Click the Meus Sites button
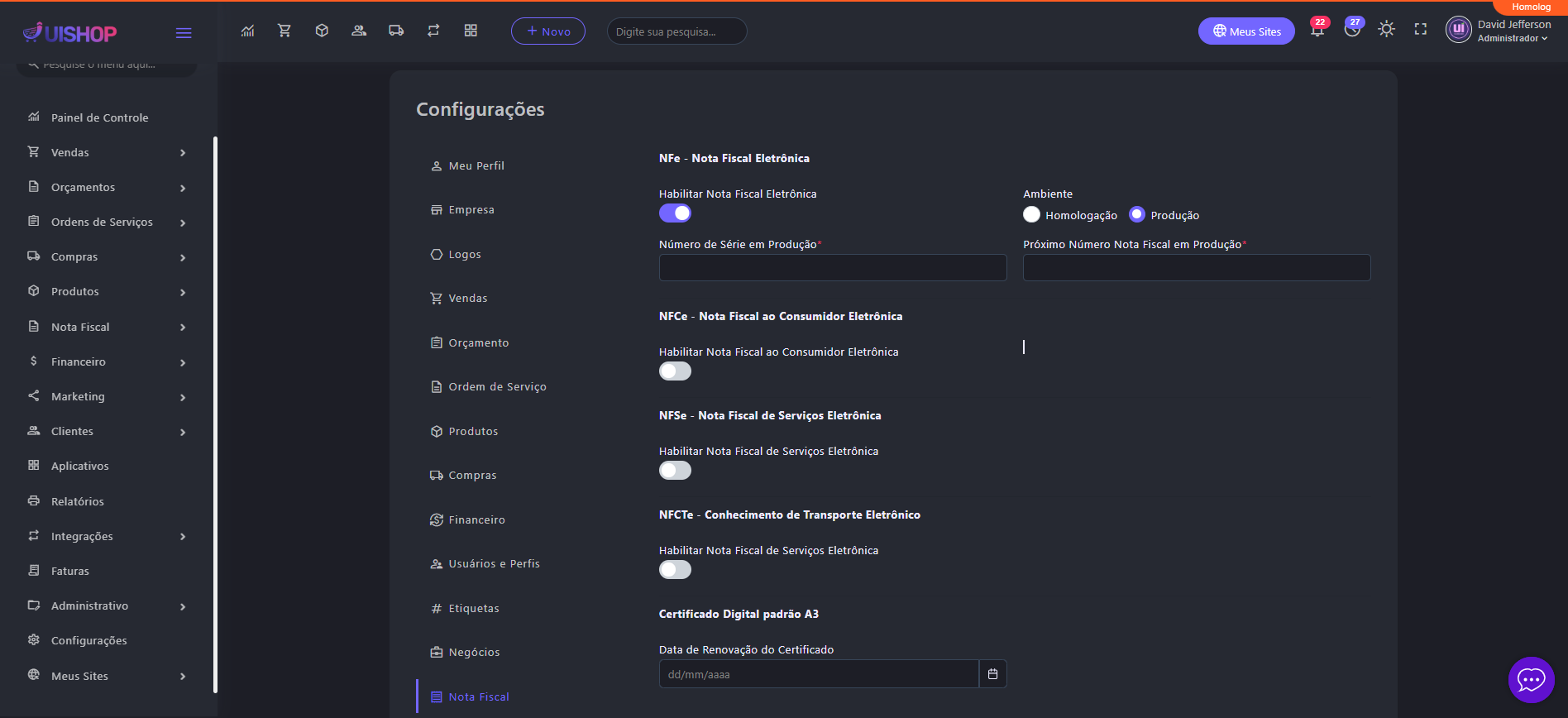1568x718 pixels. pyautogui.click(x=1246, y=31)
